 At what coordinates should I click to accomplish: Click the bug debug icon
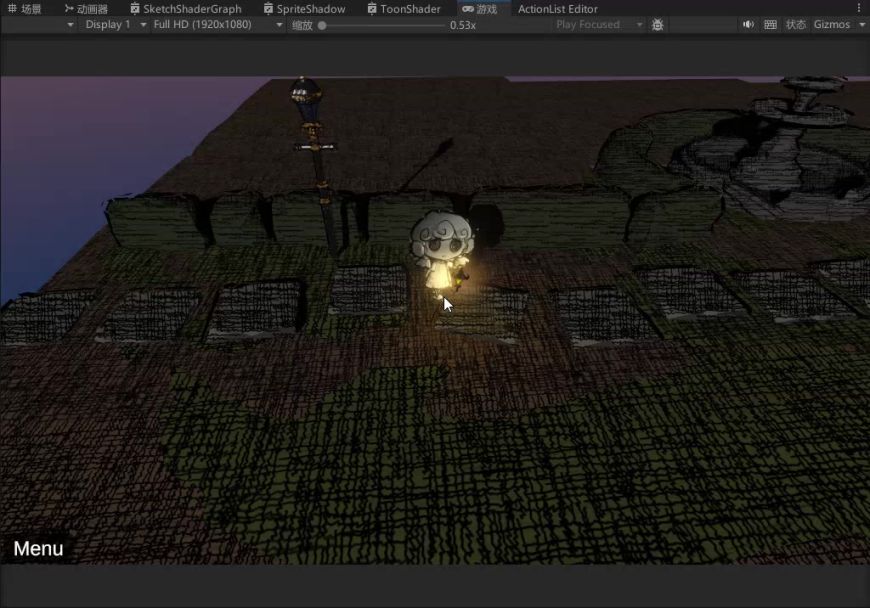657,24
